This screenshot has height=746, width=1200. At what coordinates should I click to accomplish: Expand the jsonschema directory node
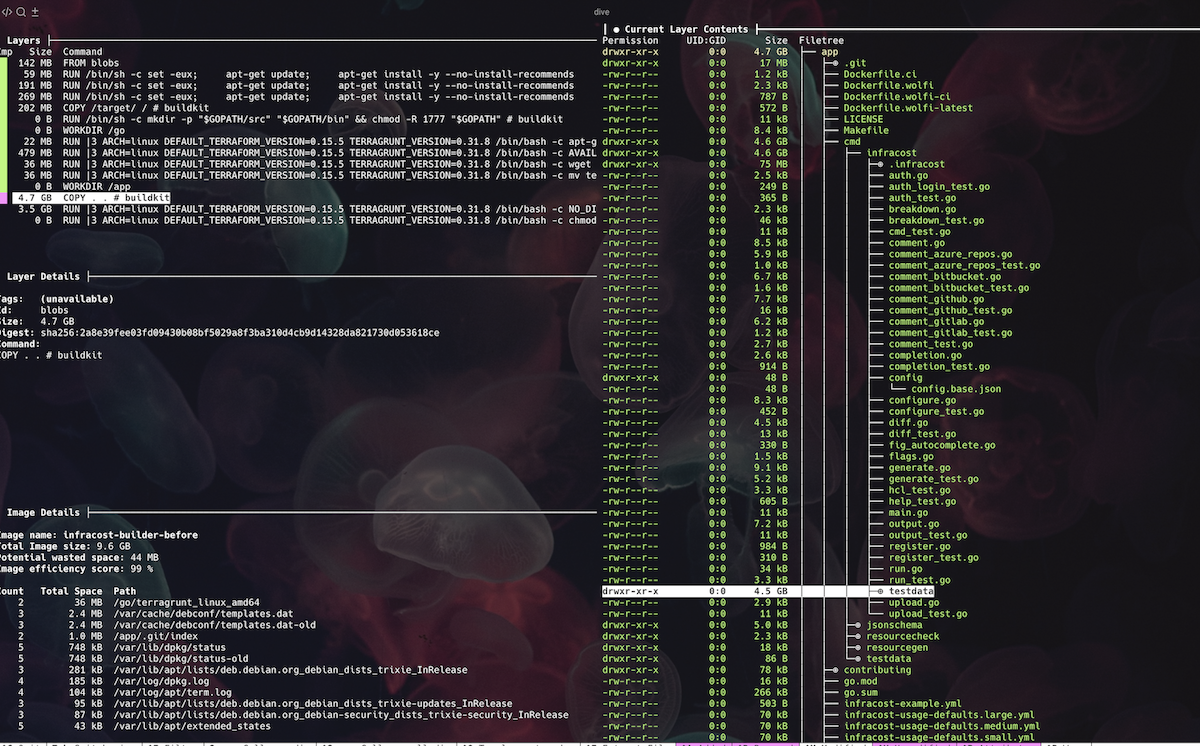884,625
